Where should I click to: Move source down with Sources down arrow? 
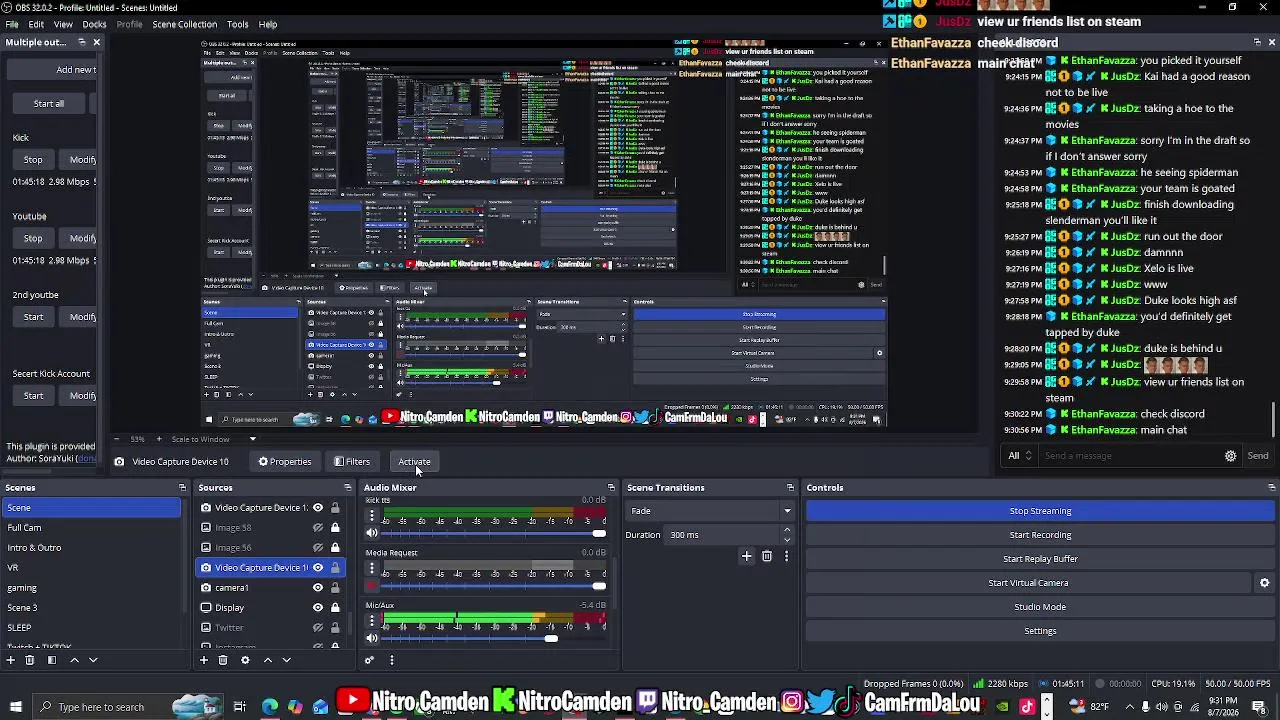(286, 660)
